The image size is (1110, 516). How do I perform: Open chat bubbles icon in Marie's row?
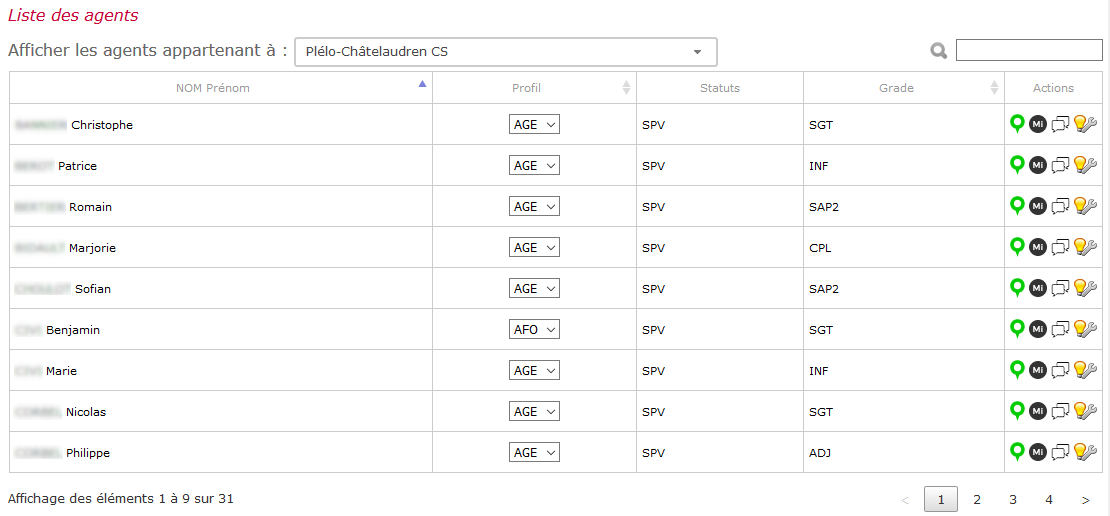point(1060,370)
